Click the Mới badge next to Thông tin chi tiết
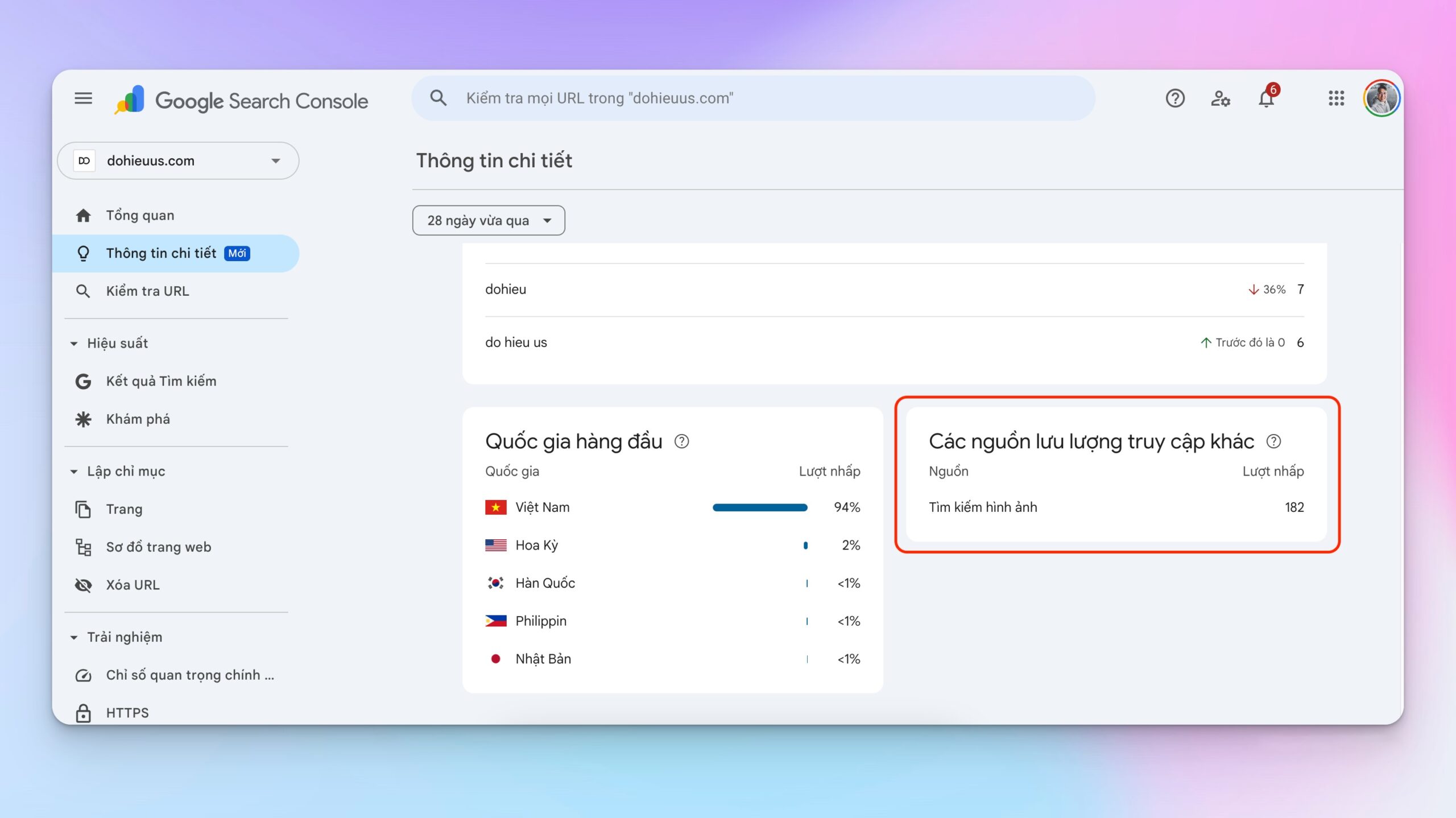Screen dimensions: 1456x818 237,254
